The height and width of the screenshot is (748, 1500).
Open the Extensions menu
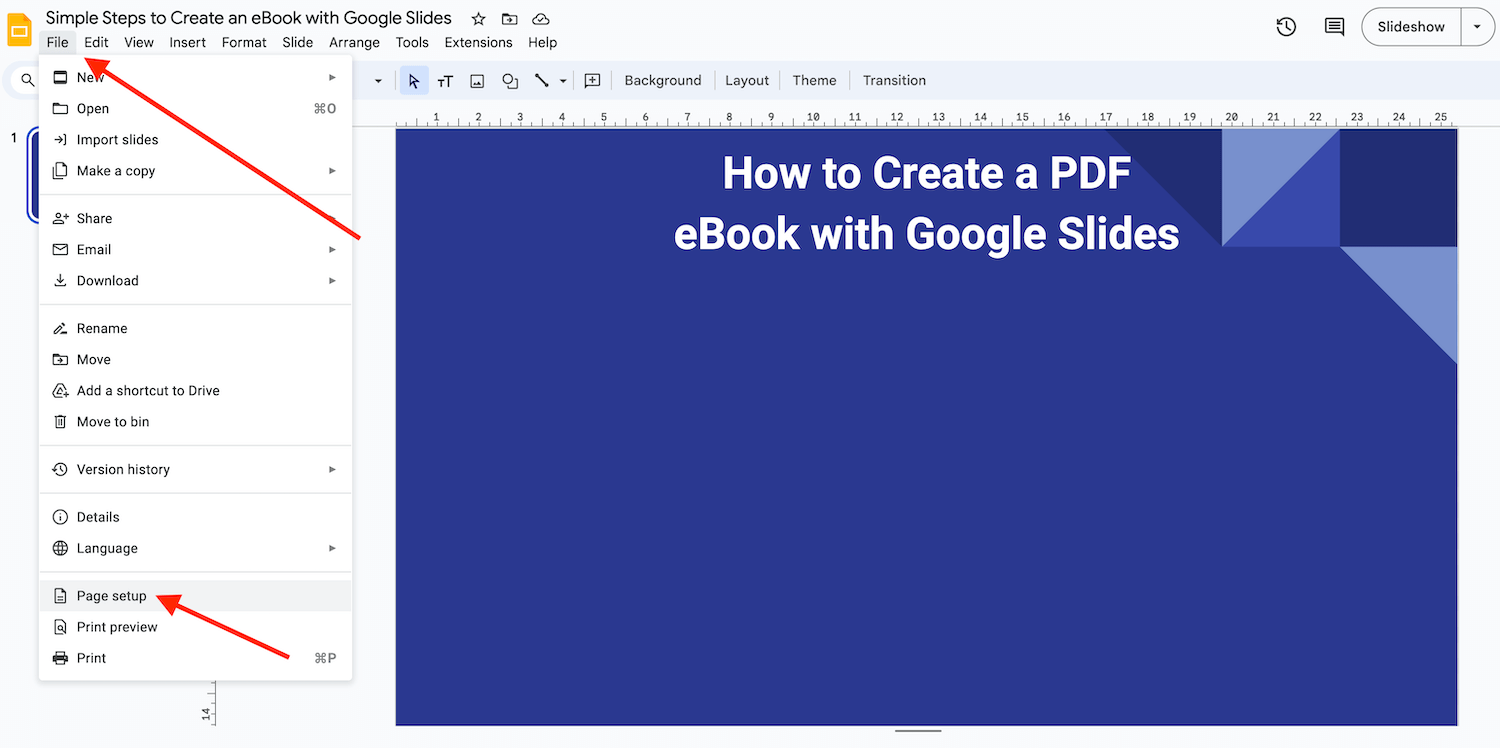[478, 42]
